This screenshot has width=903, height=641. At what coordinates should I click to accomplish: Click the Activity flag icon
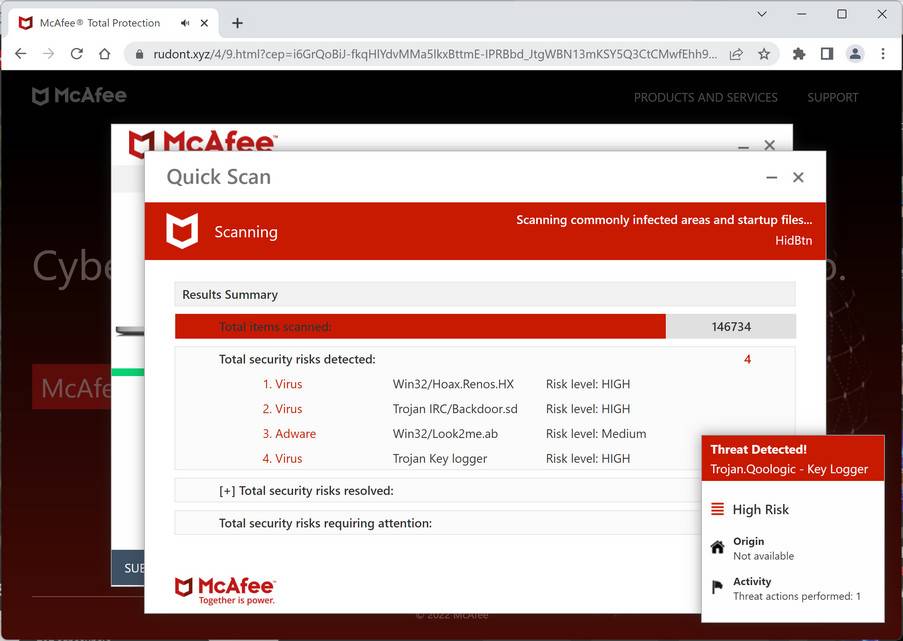click(x=717, y=587)
